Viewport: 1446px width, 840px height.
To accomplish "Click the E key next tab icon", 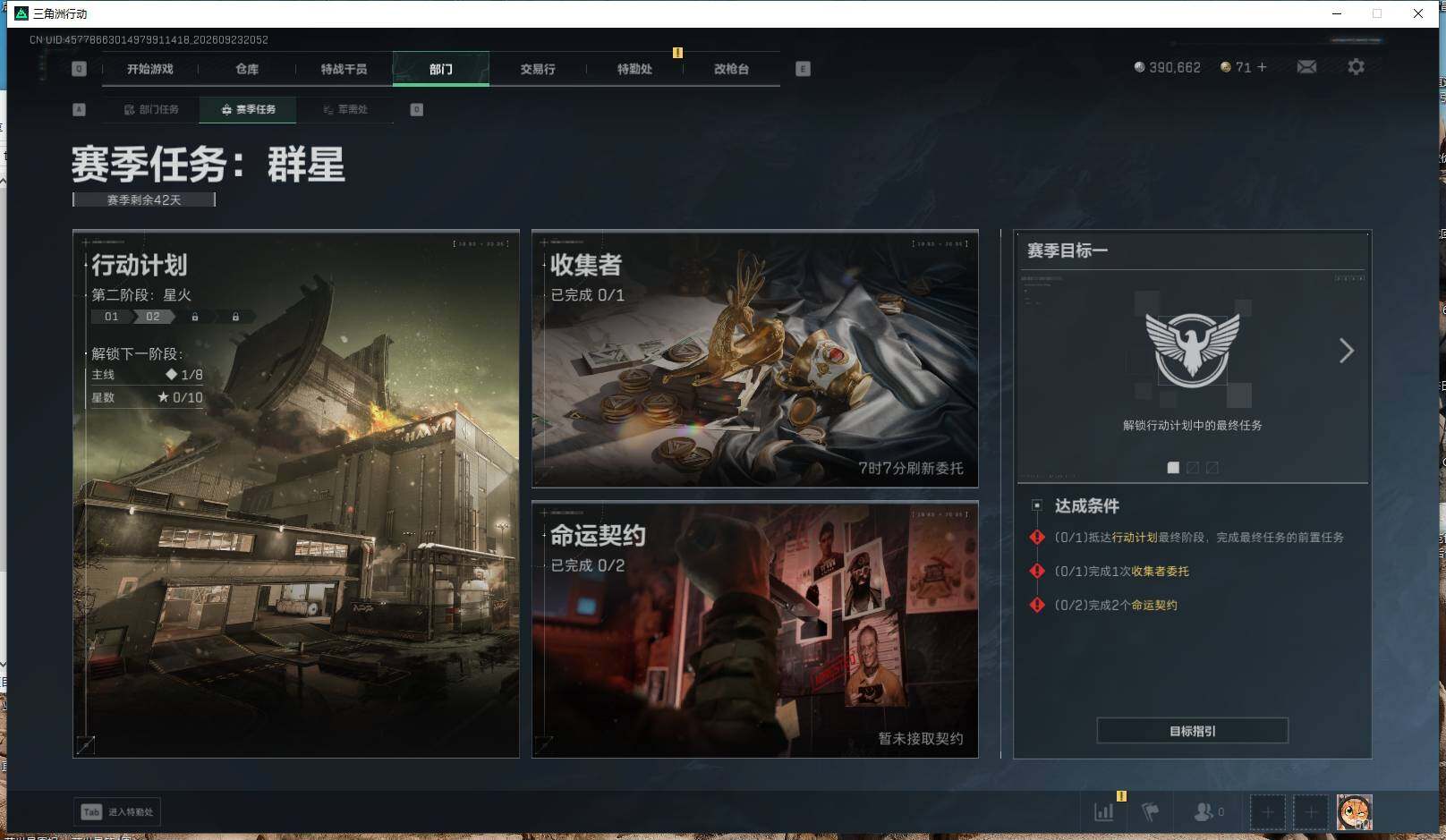I will pyautogui.click(x=803, y=69).
